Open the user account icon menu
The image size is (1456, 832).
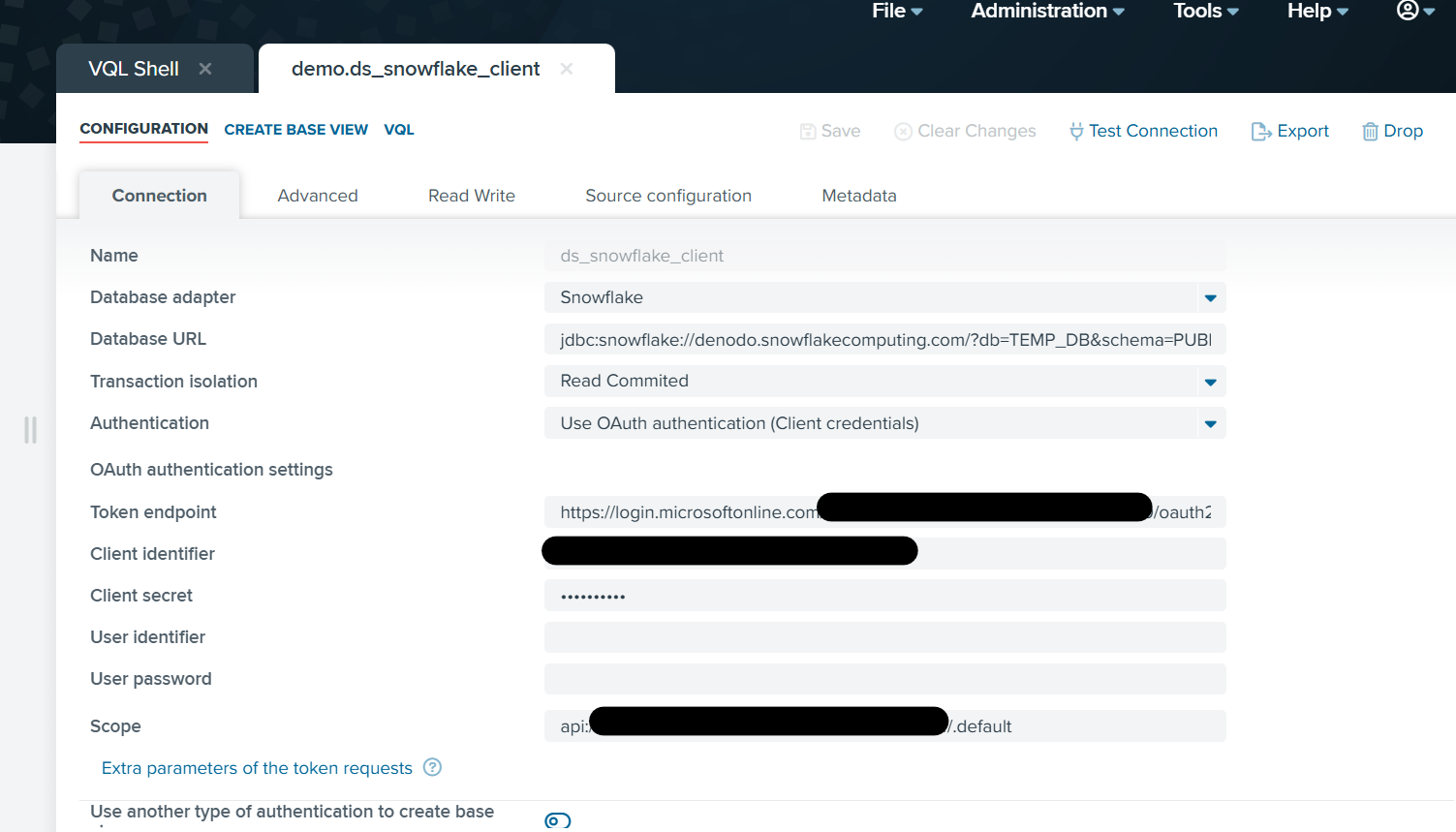pyautogui.click(x=1415, y=11)
